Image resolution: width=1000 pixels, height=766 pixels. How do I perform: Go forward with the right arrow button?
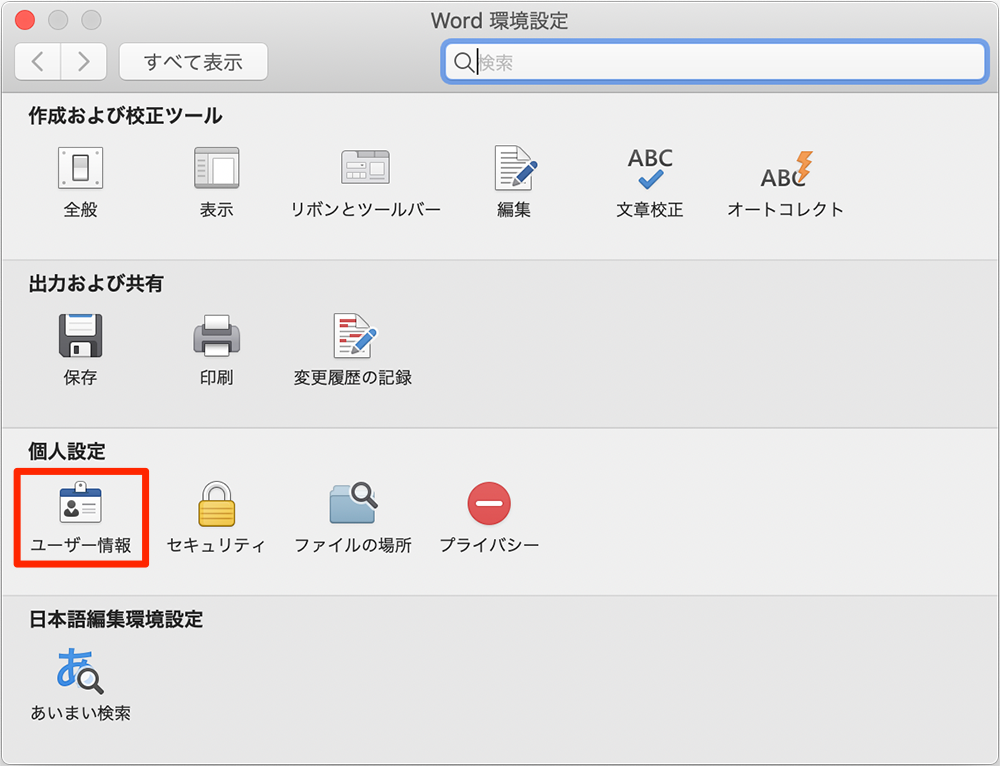(x=84, y=62)
